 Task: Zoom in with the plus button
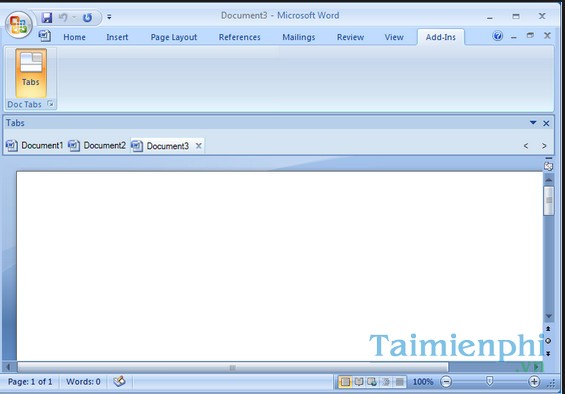pos(534,382)
